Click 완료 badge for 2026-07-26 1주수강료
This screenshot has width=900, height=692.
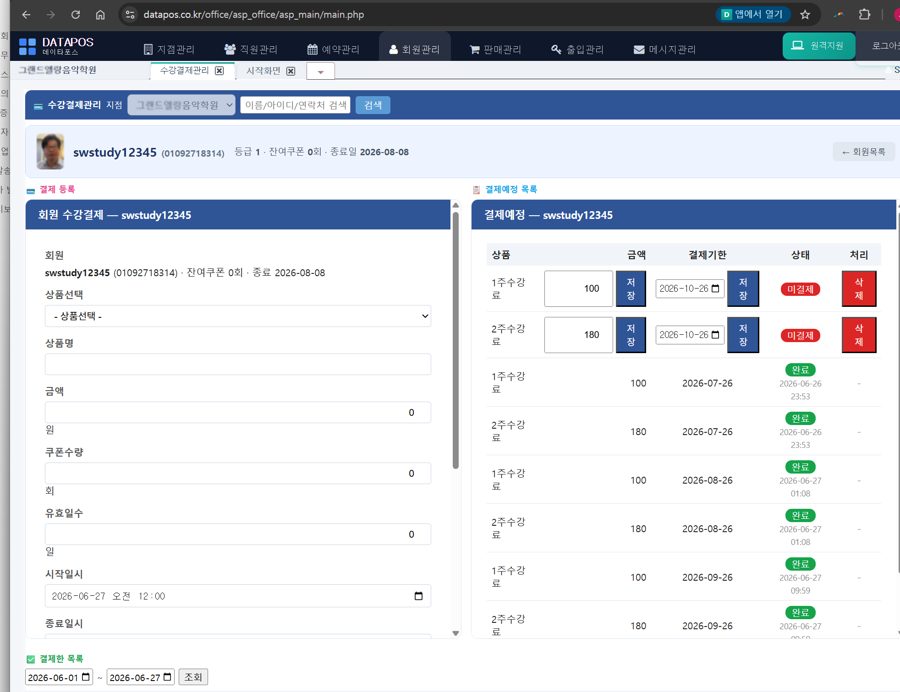point(800,370)
